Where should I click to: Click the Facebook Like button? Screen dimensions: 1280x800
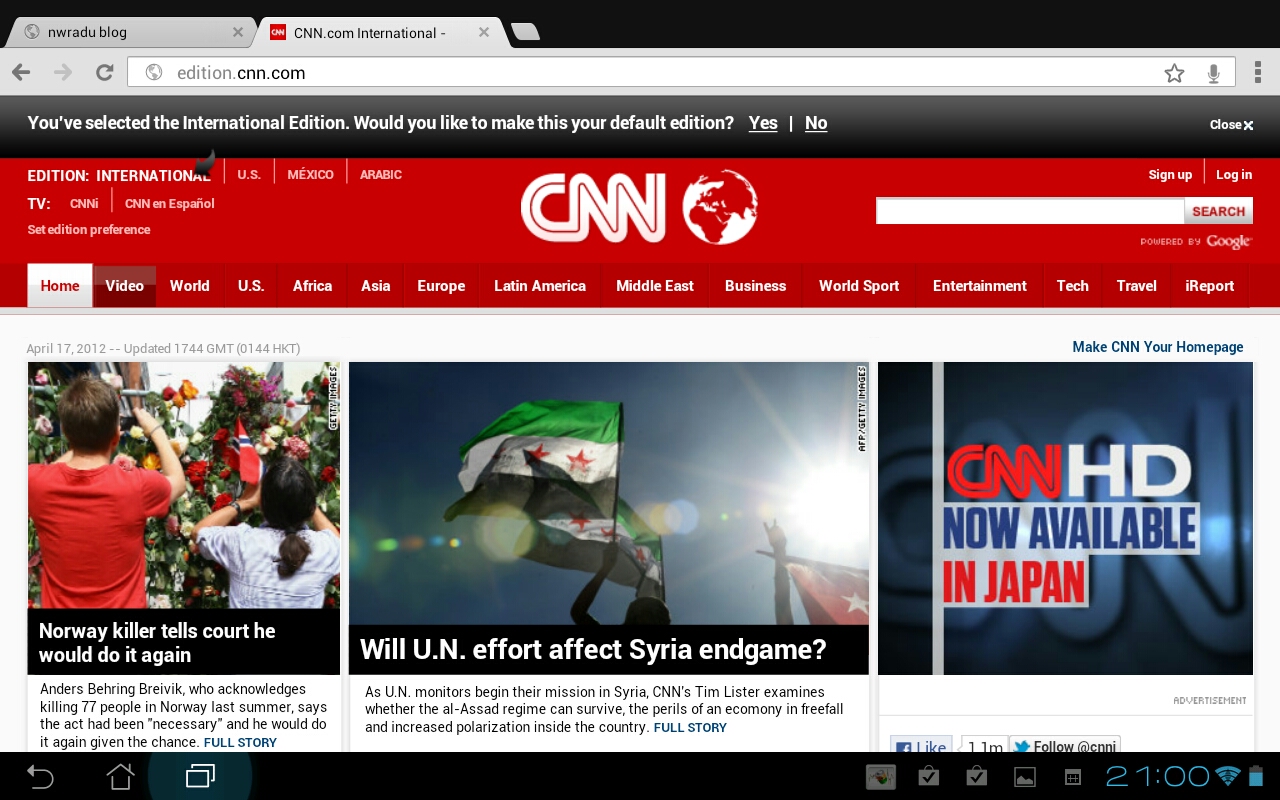[921, 746]
